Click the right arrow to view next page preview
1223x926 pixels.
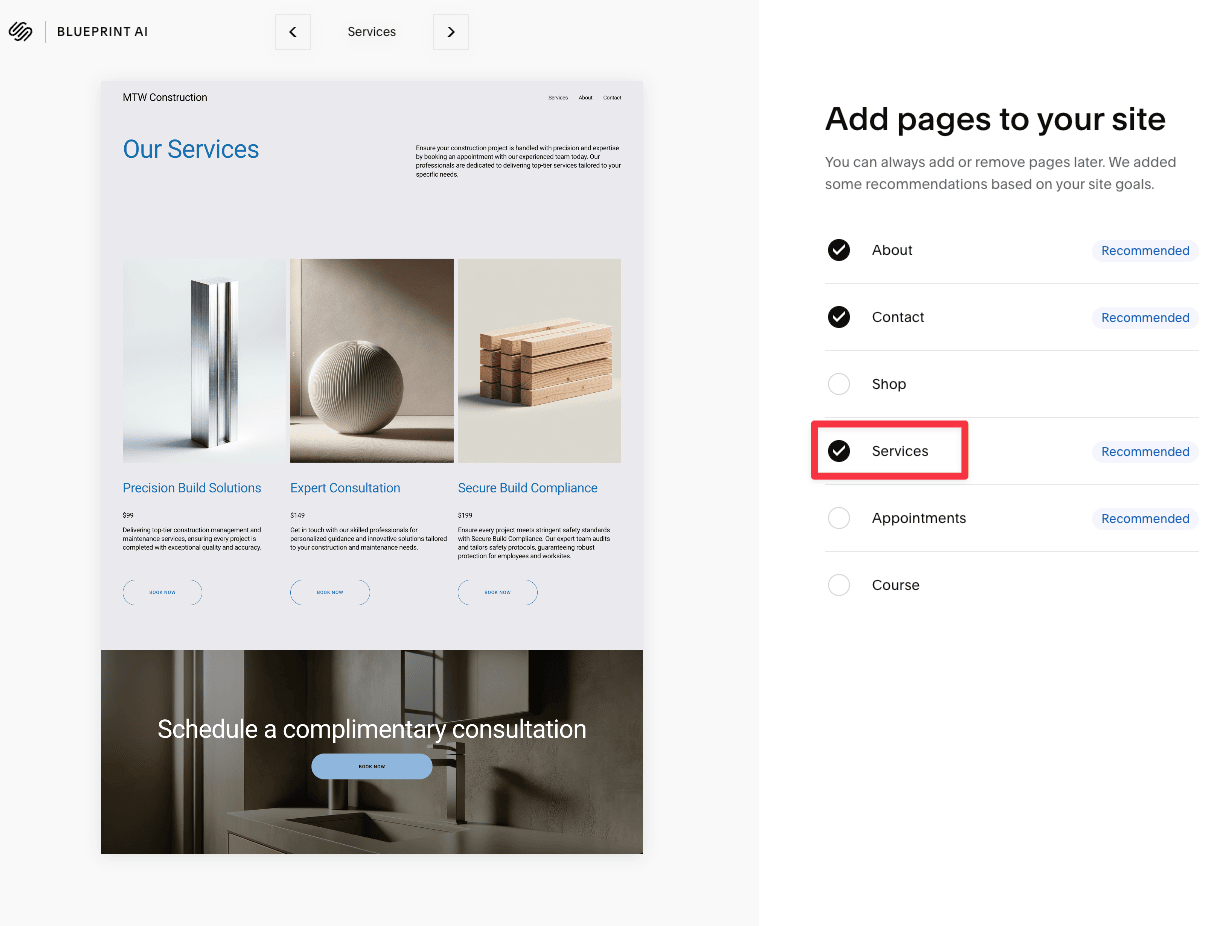pyautogui.click(x=450, y=31)
